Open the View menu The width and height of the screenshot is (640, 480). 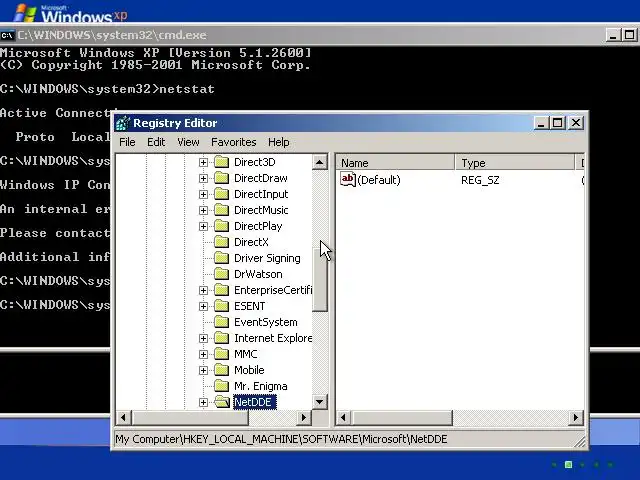coord(188,142)
